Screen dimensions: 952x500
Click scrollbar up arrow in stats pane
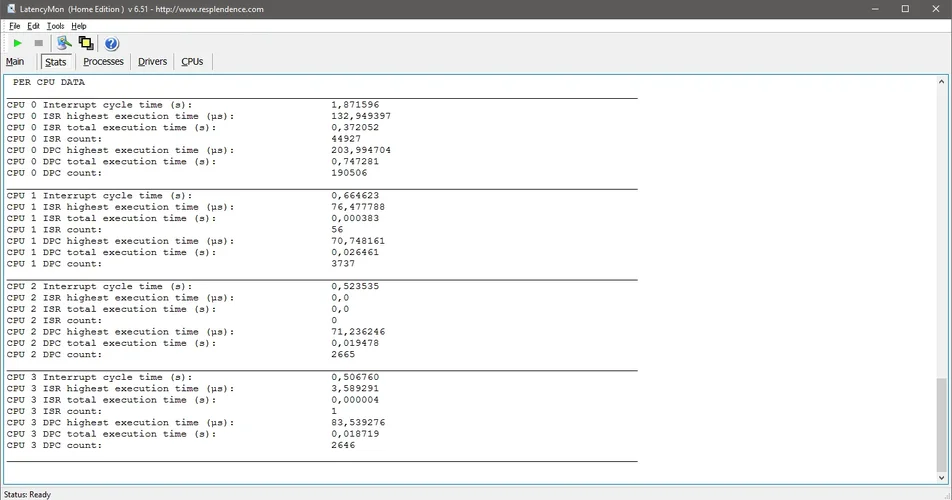pyautogui.click(x=942, y=81)
